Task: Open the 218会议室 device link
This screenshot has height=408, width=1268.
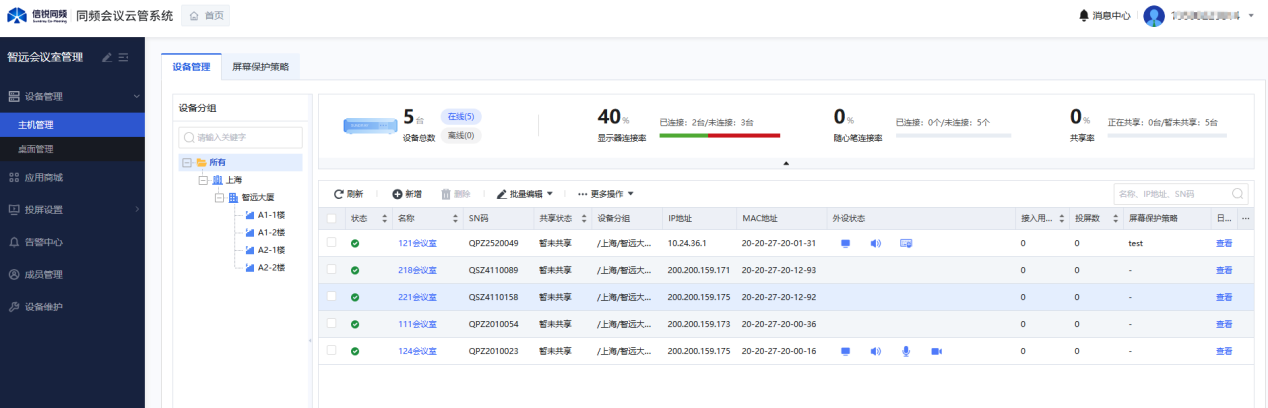Action: tap(417, 270)
